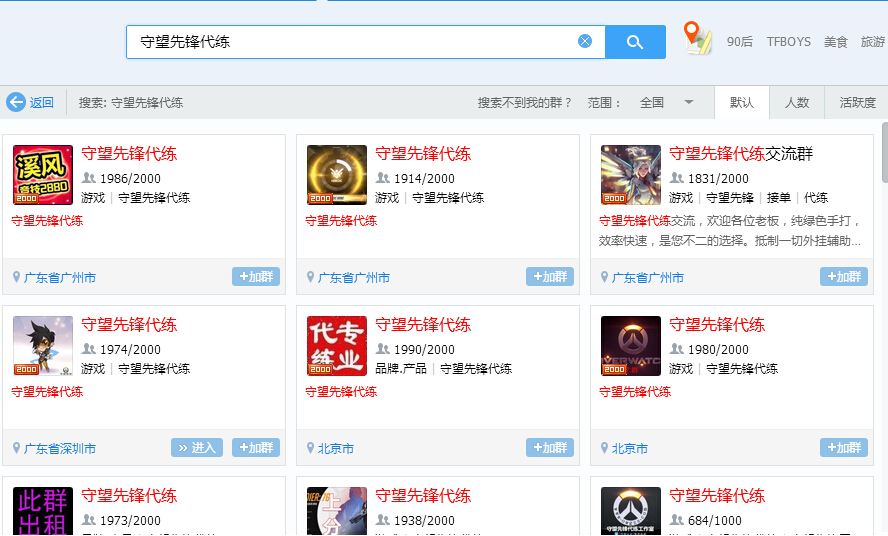This screenshot has width=888, height=536.
Task: Select the 美食 hot tag
Action: click(x=835, y=42)
